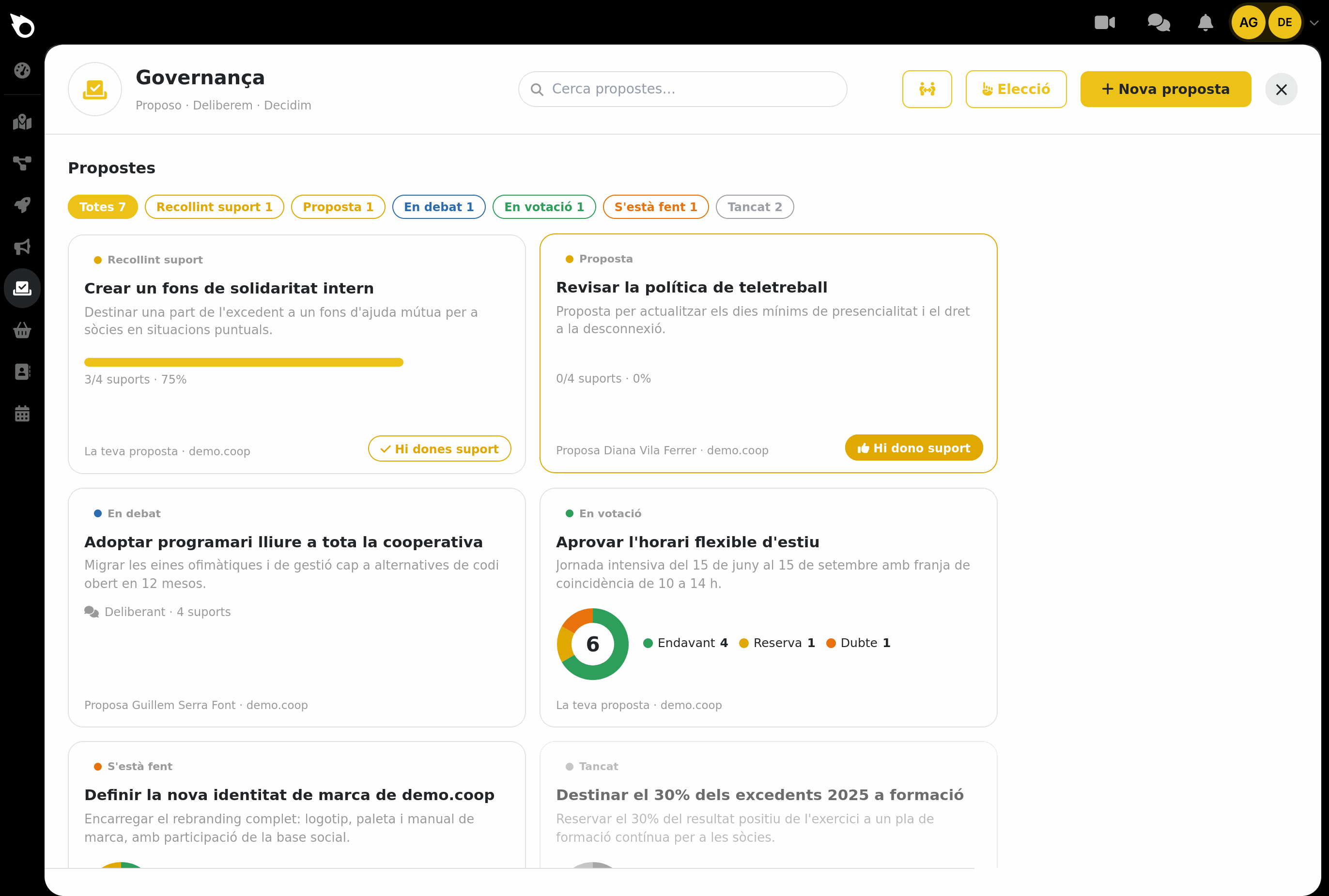Open Destinar el 30% dels excedents proposal
Image resolution: width=1329 pixels, height=896 pixels.
[x=759, y=795]
